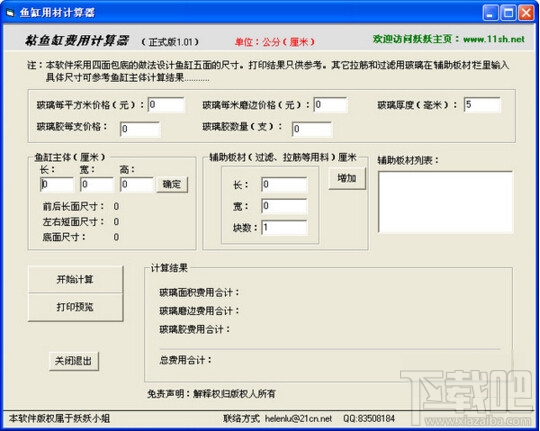Select the 辅助板材列表 list box
This screenshot has width=540, height=431.
445,202
